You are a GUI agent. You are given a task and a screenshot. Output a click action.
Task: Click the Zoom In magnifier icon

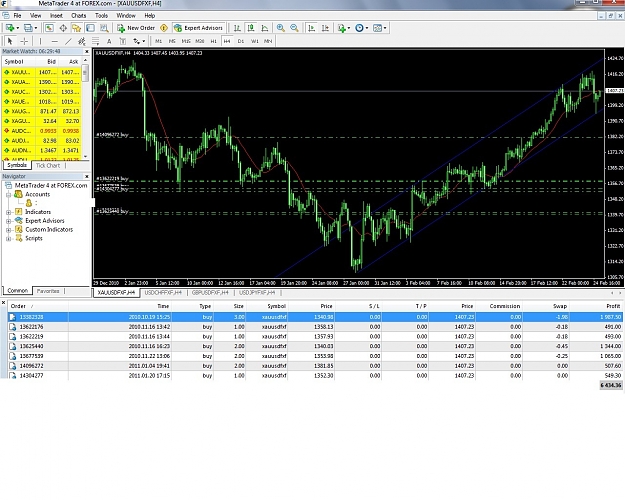pyautogui.click(x=281, y=28)
